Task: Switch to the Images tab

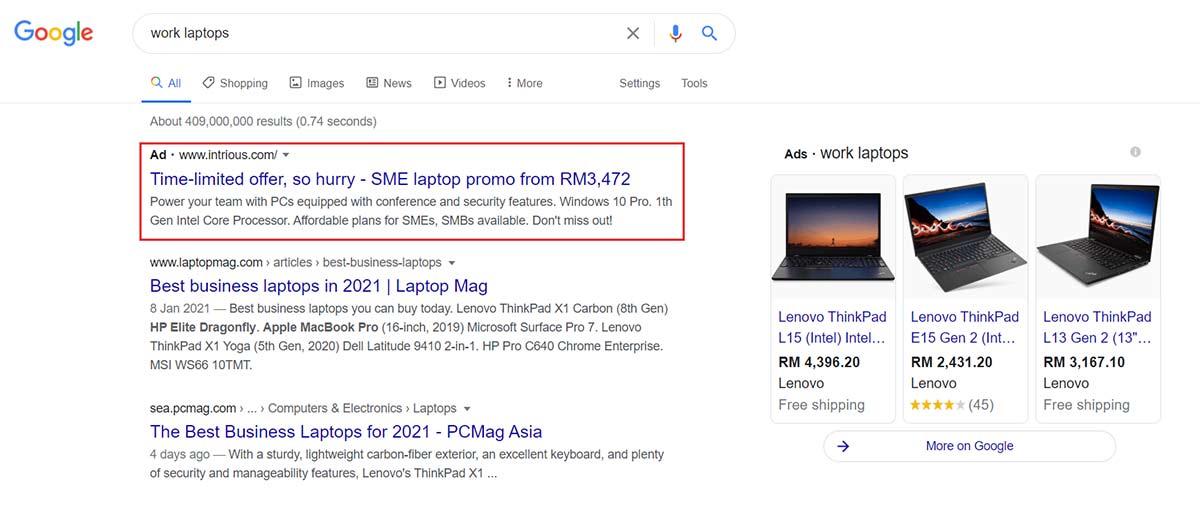Action: [x=317, y=83]
